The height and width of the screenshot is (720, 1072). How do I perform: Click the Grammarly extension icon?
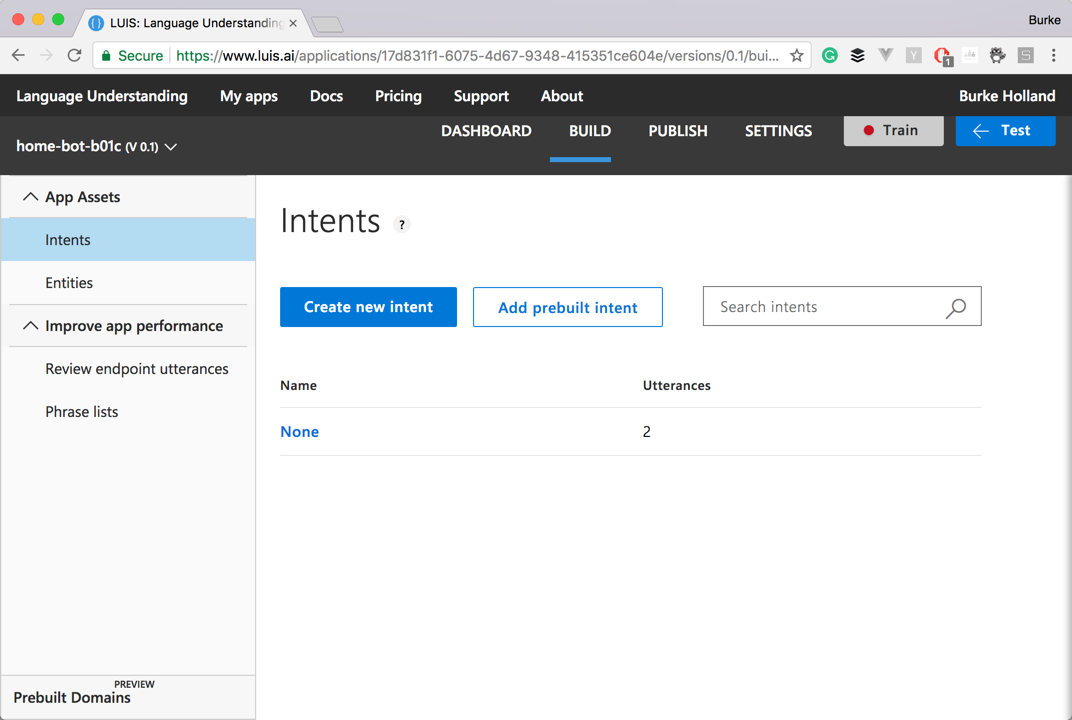pos(830,56)
